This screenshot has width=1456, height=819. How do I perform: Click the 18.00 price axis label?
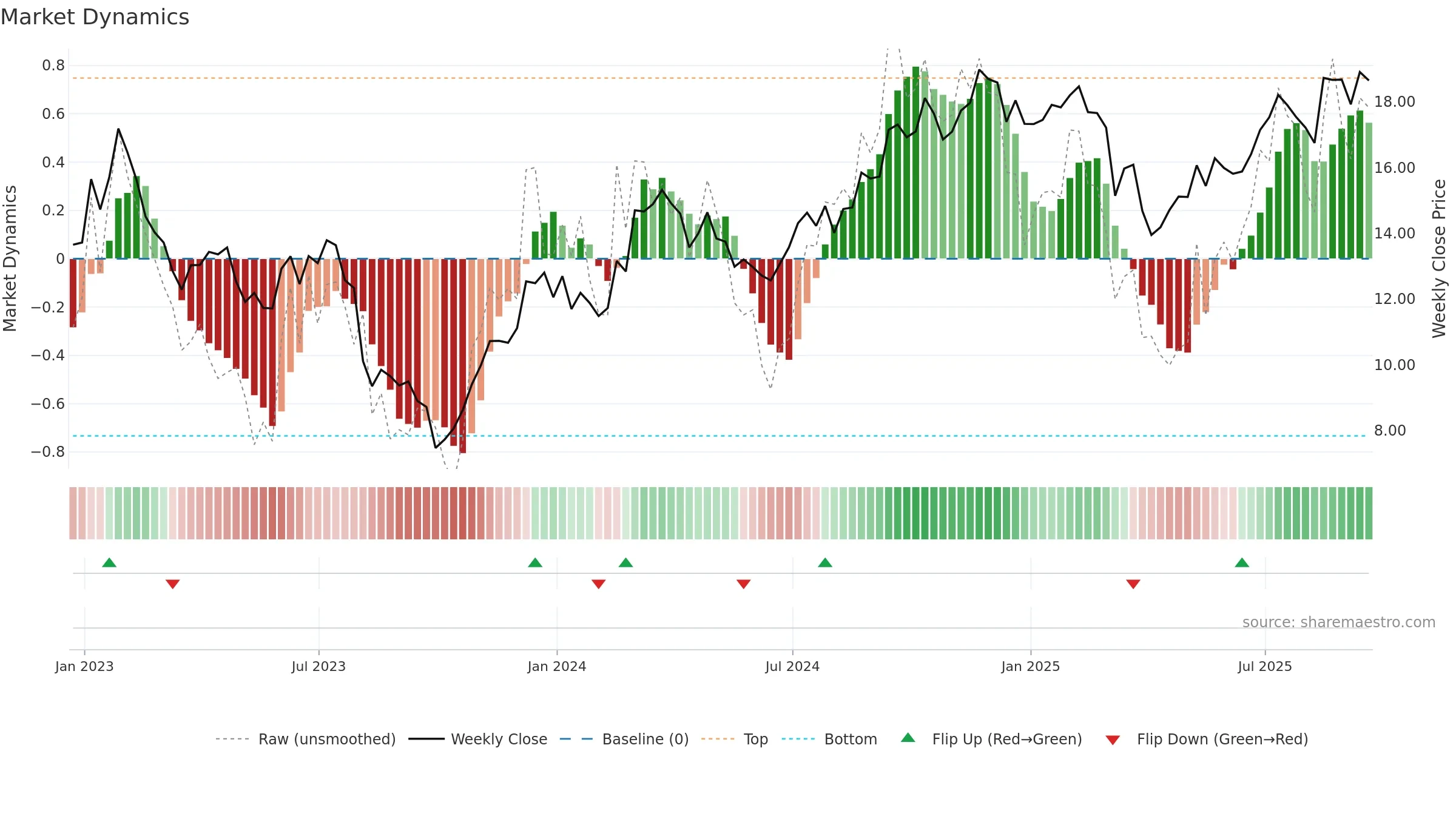pos(1395,102)
